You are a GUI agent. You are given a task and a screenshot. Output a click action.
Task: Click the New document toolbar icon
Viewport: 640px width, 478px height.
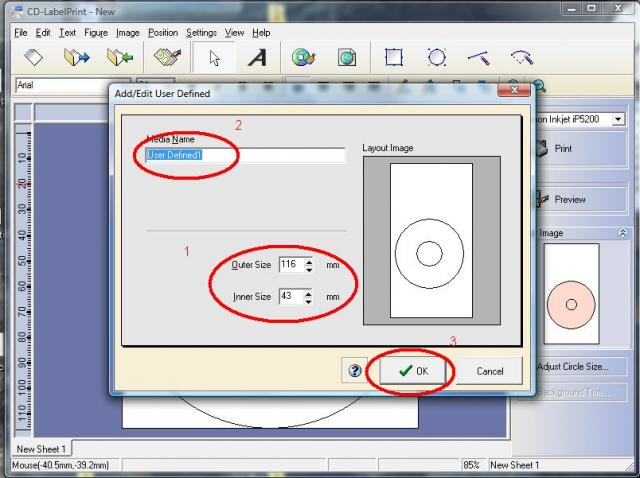pos(34,58)
